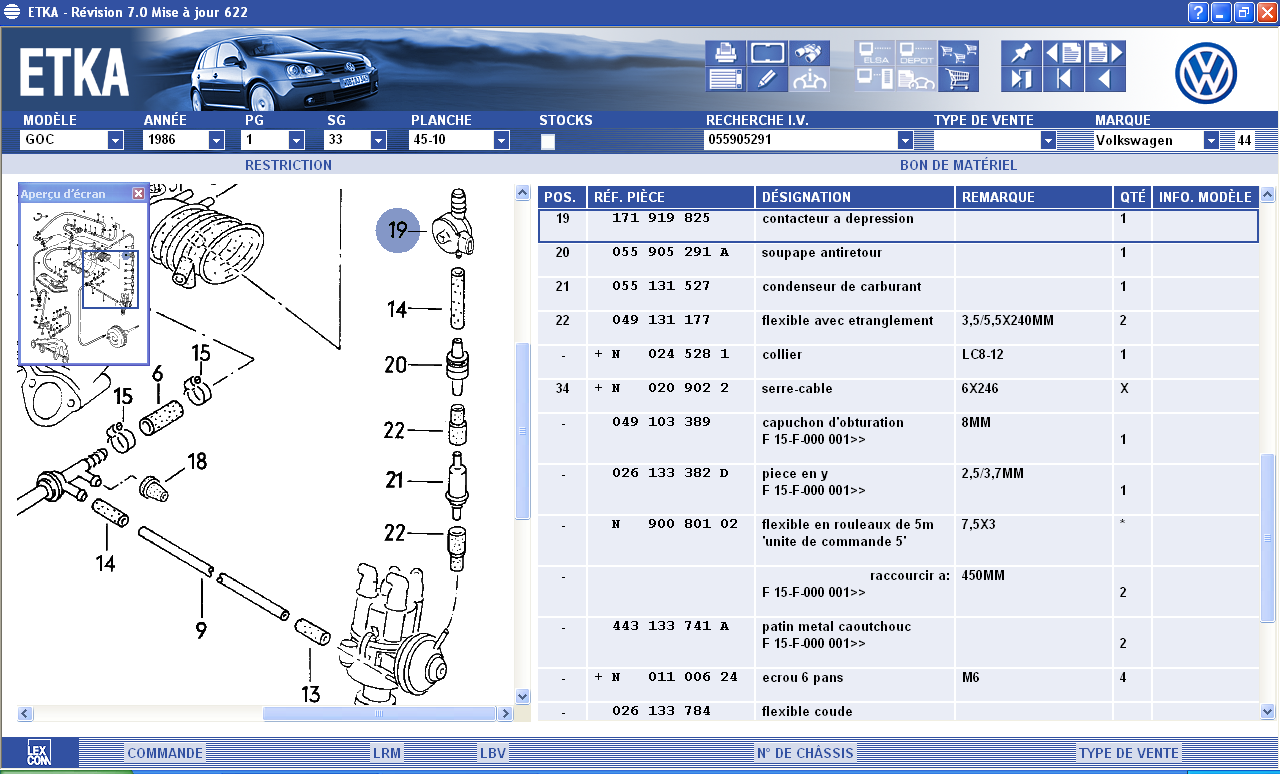Select row N 024 528 1 collier

898,362
